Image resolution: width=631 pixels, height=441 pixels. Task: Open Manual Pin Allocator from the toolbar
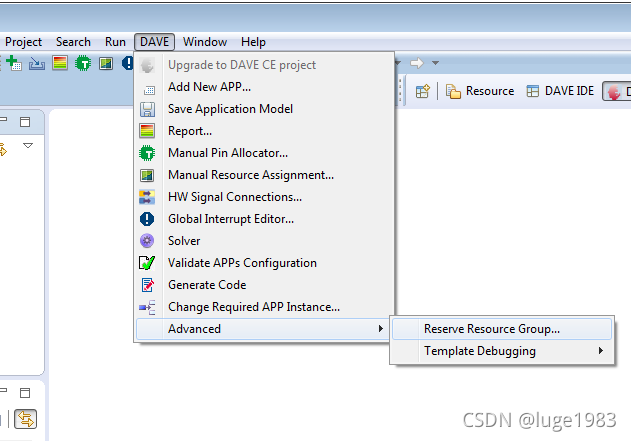click(83, 63)
